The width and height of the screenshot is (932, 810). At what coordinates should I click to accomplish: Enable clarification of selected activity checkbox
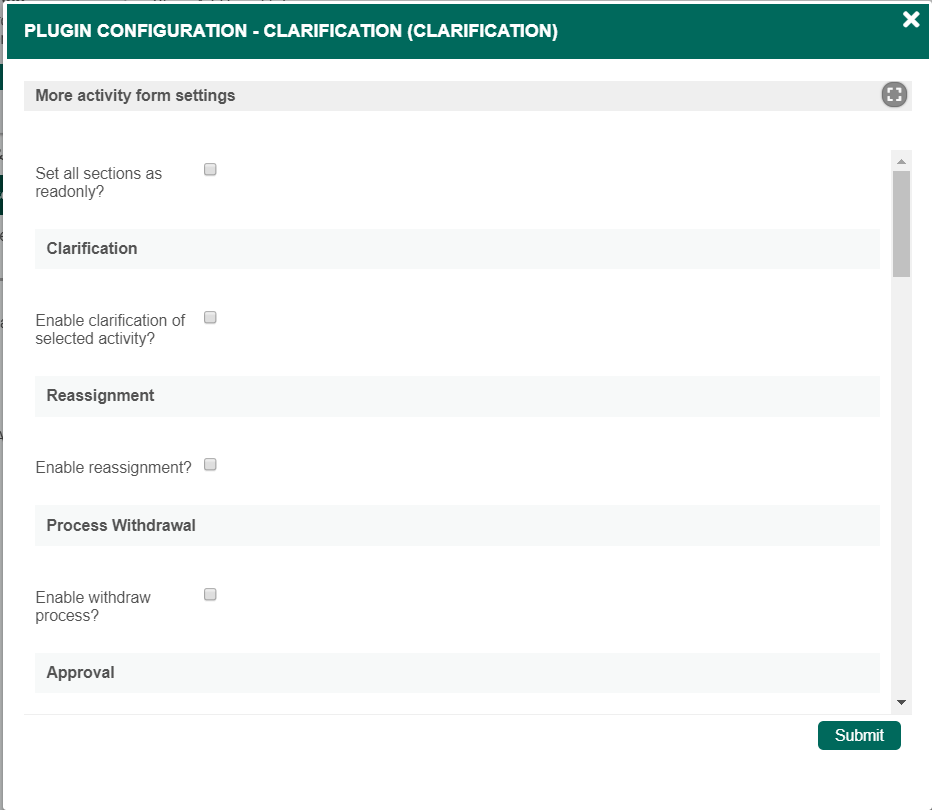(x=210, y=317)
